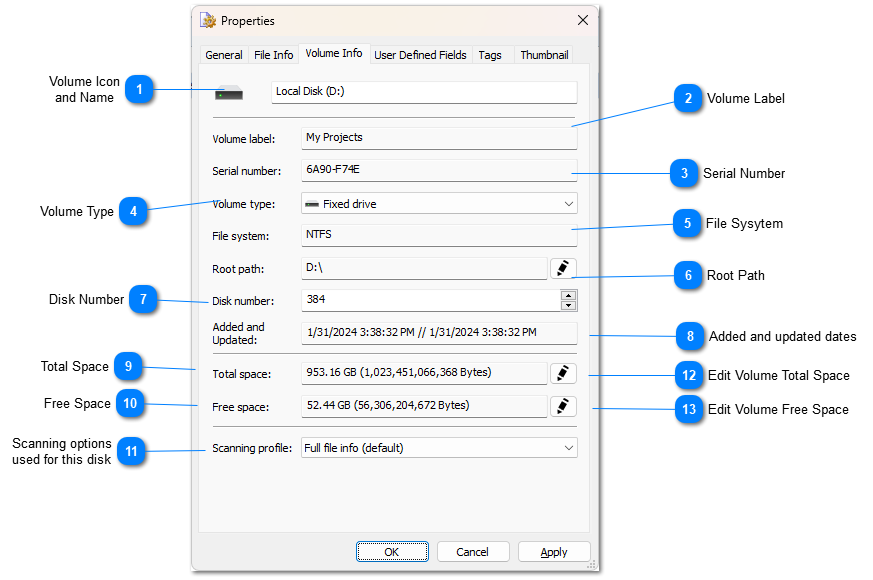Image resolution: width=873 pixels, height=580 pixels.
Task: Click the drive icon beside Local Disk (D:)
Action: tap(228, 93)
